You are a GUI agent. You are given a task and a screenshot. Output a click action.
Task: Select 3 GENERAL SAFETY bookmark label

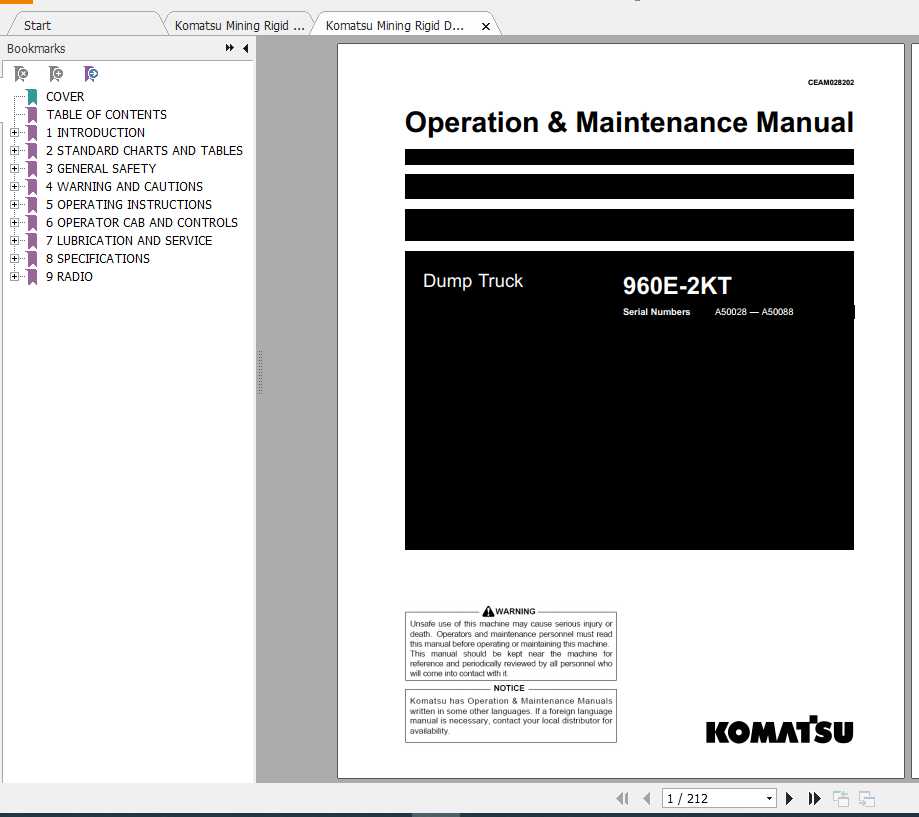[x=101, y=169]
